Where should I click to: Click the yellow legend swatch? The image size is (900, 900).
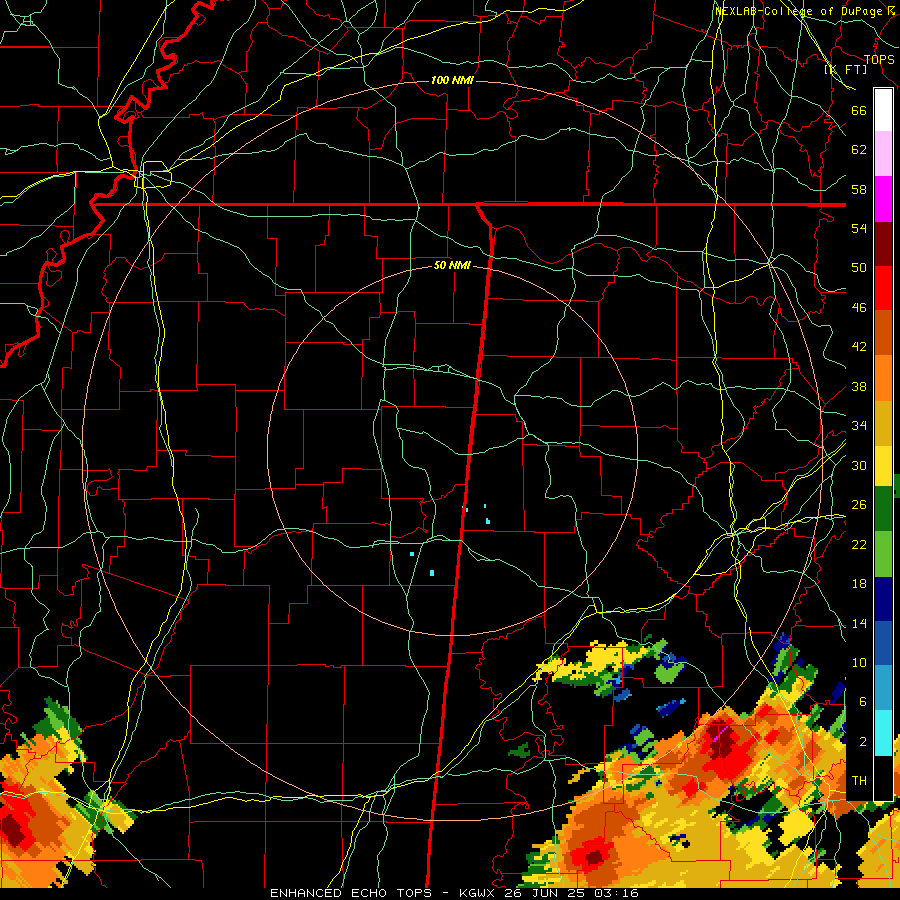click(883, 466)
